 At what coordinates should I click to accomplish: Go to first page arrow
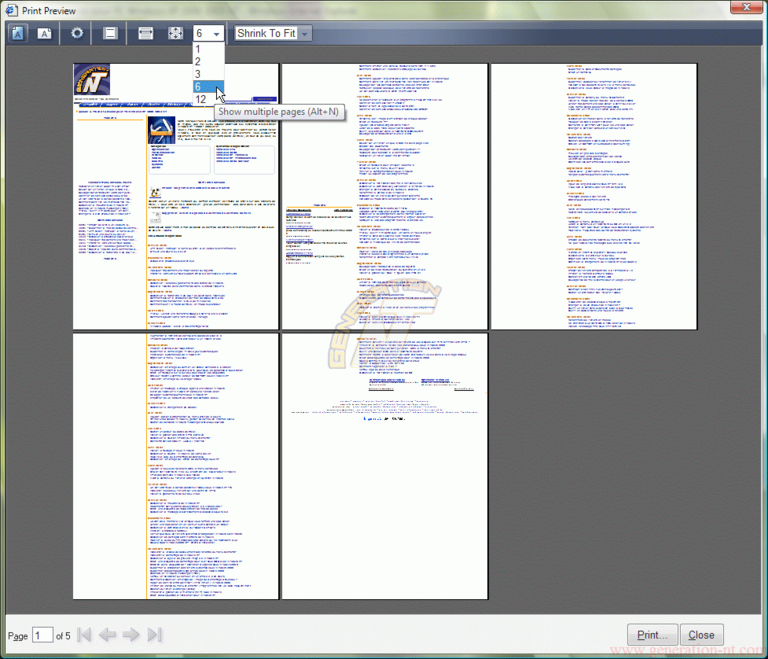pos(84,635)
